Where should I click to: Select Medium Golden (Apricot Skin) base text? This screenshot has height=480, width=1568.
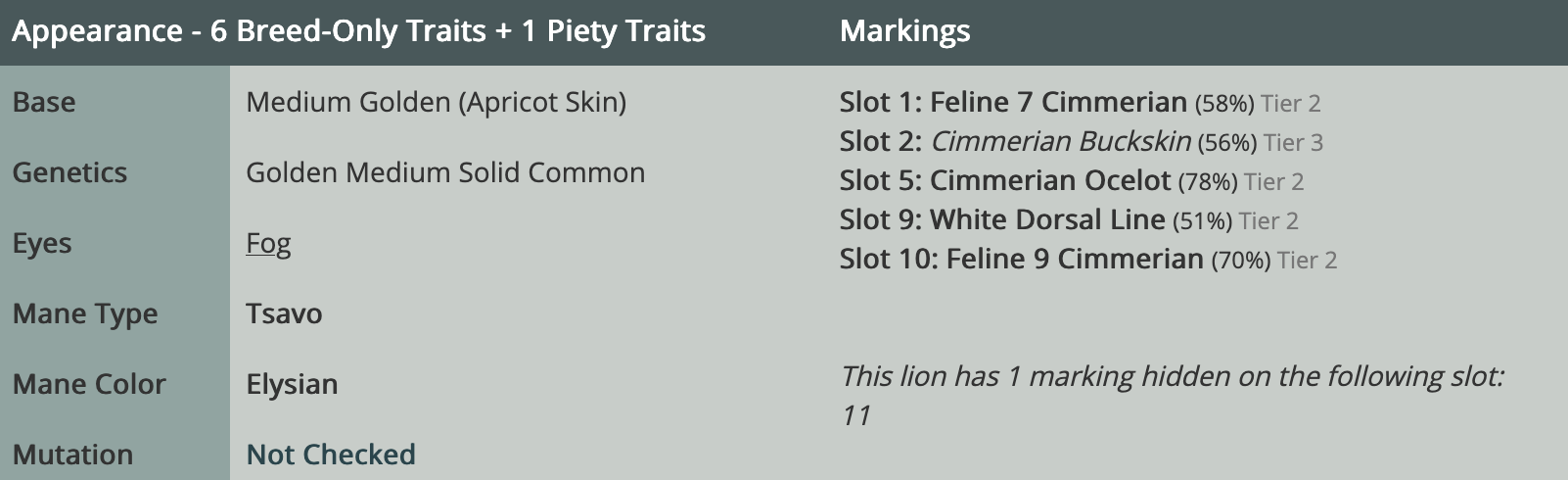click(x=437, y=102)
